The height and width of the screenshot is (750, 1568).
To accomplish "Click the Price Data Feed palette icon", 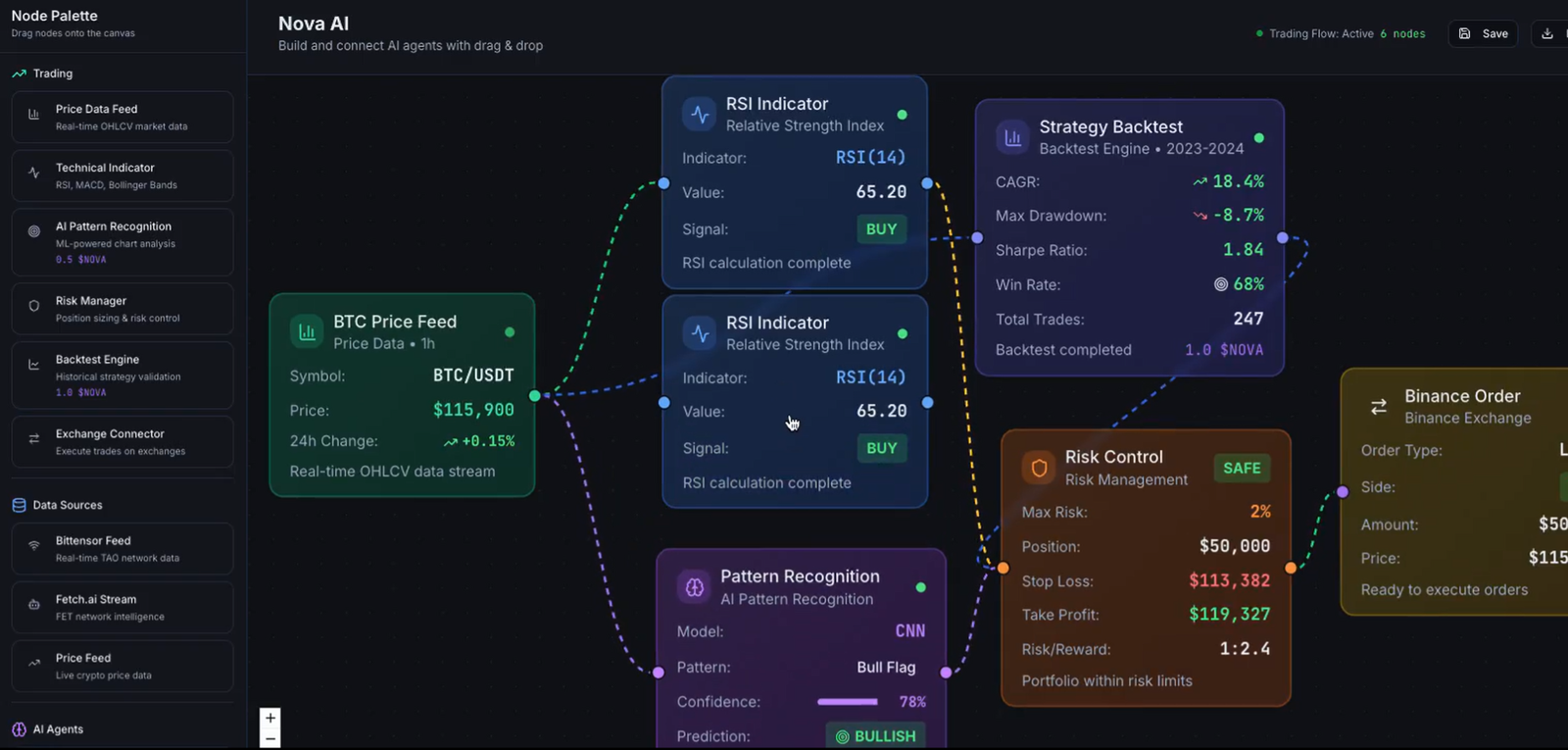I will [x=34, y=115].
